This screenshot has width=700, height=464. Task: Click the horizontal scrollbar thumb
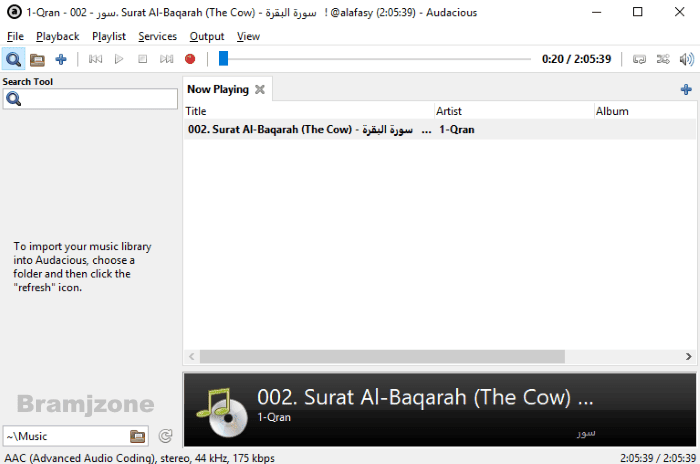coord(382,356)
